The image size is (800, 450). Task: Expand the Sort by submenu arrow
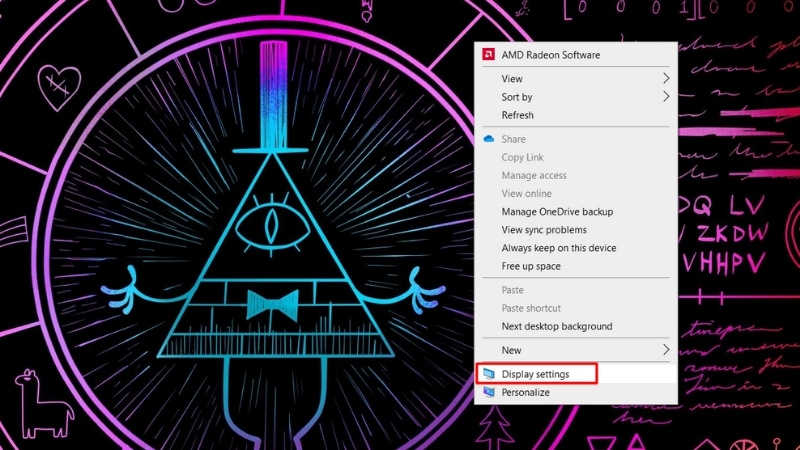666,96
